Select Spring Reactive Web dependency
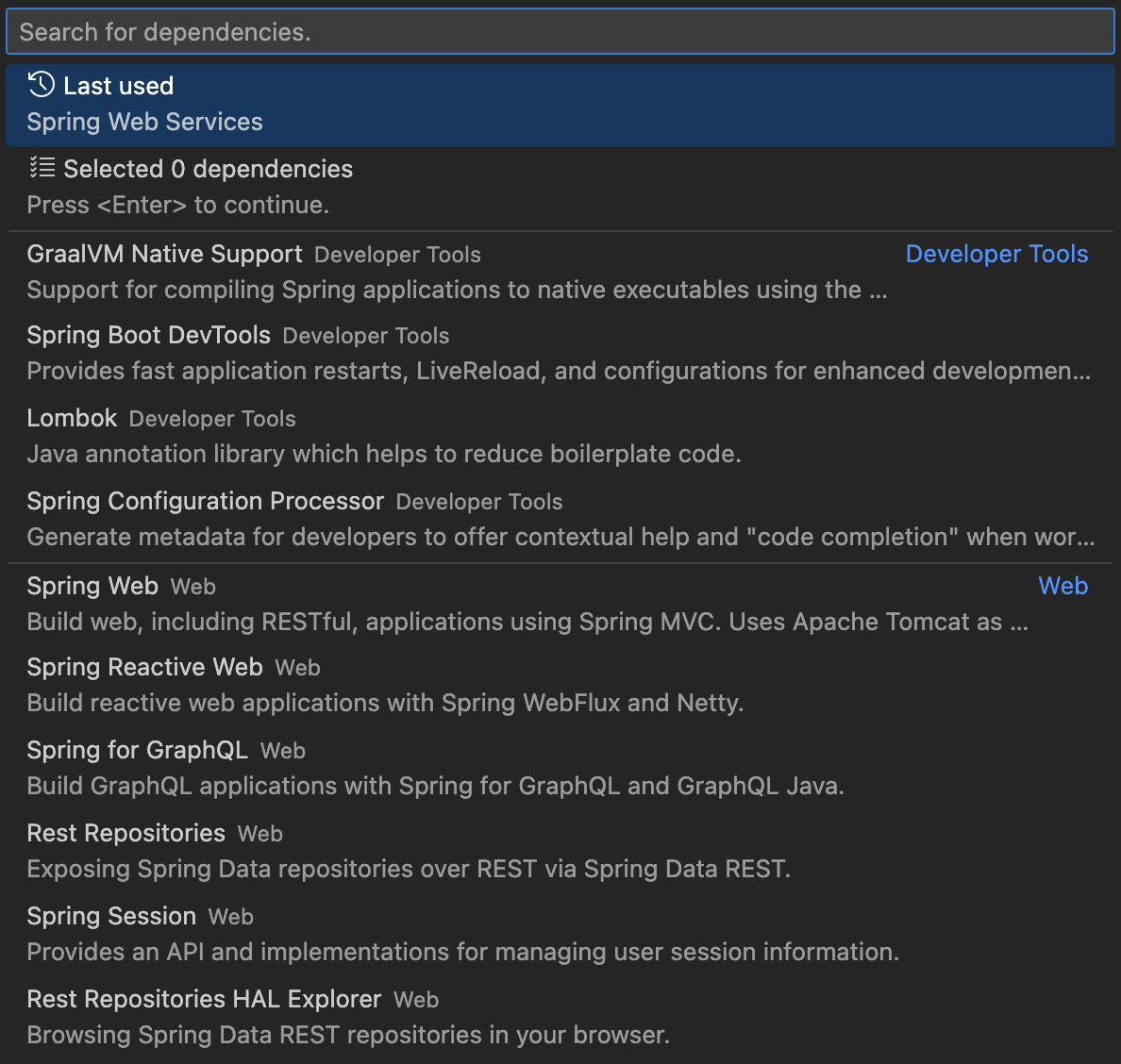The height and width of the screenshot is (1064, 1121). [560, 685]
